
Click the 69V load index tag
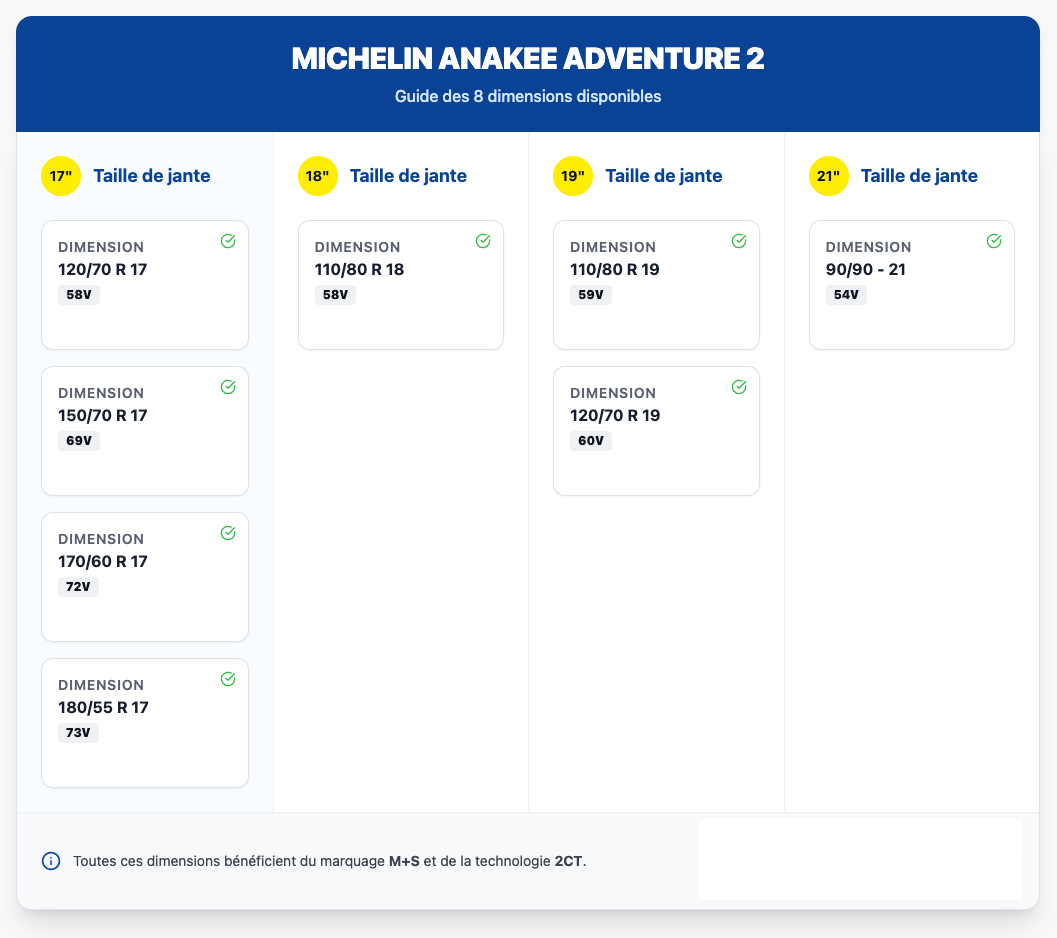click(x=79, y=441)
